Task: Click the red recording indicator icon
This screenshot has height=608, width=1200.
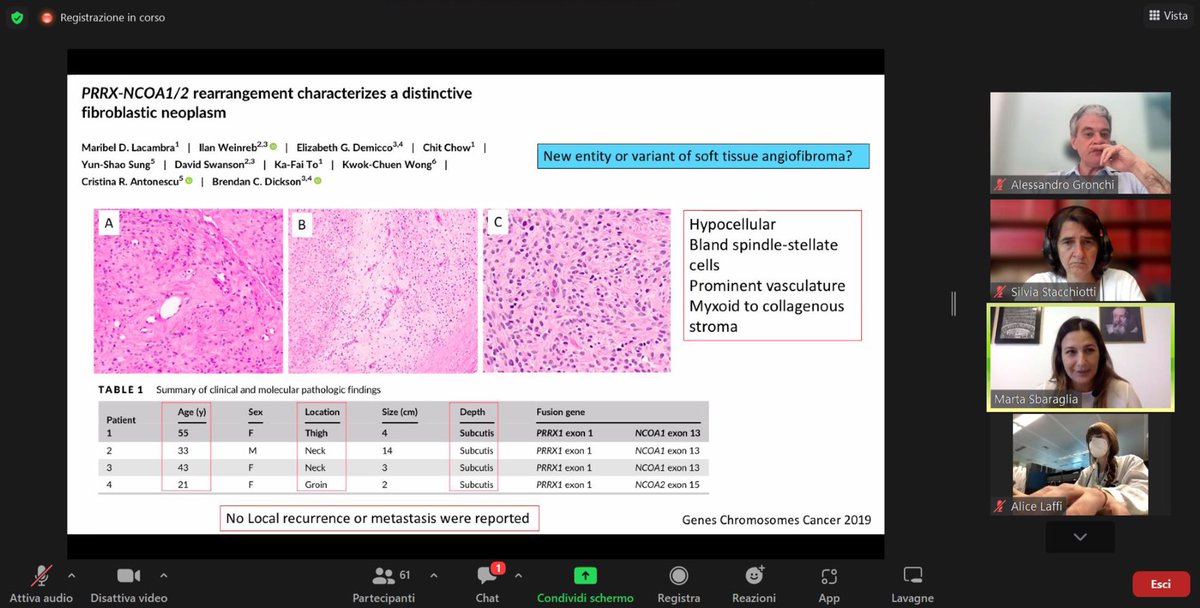Action: [x=47, y=18]
